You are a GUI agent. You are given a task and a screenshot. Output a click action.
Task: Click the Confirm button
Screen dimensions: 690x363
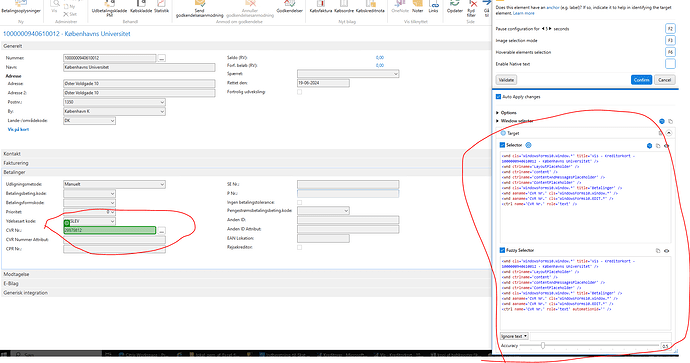[641, 80]
